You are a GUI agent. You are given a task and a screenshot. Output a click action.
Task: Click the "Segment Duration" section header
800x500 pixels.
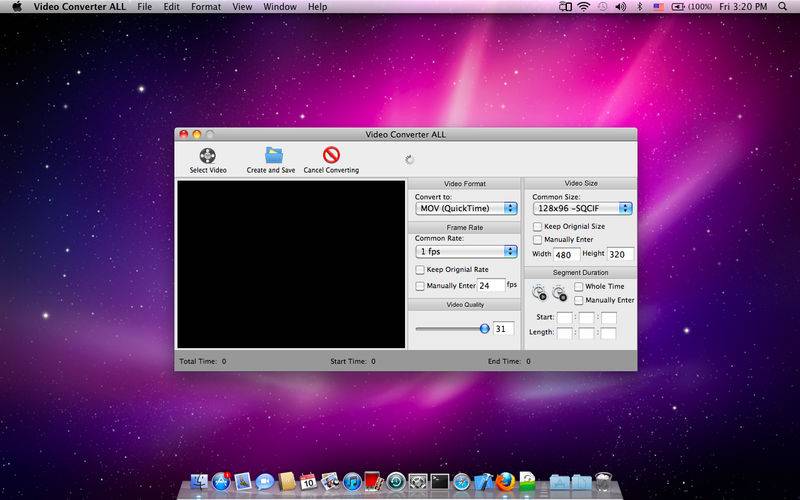point(581,272)
